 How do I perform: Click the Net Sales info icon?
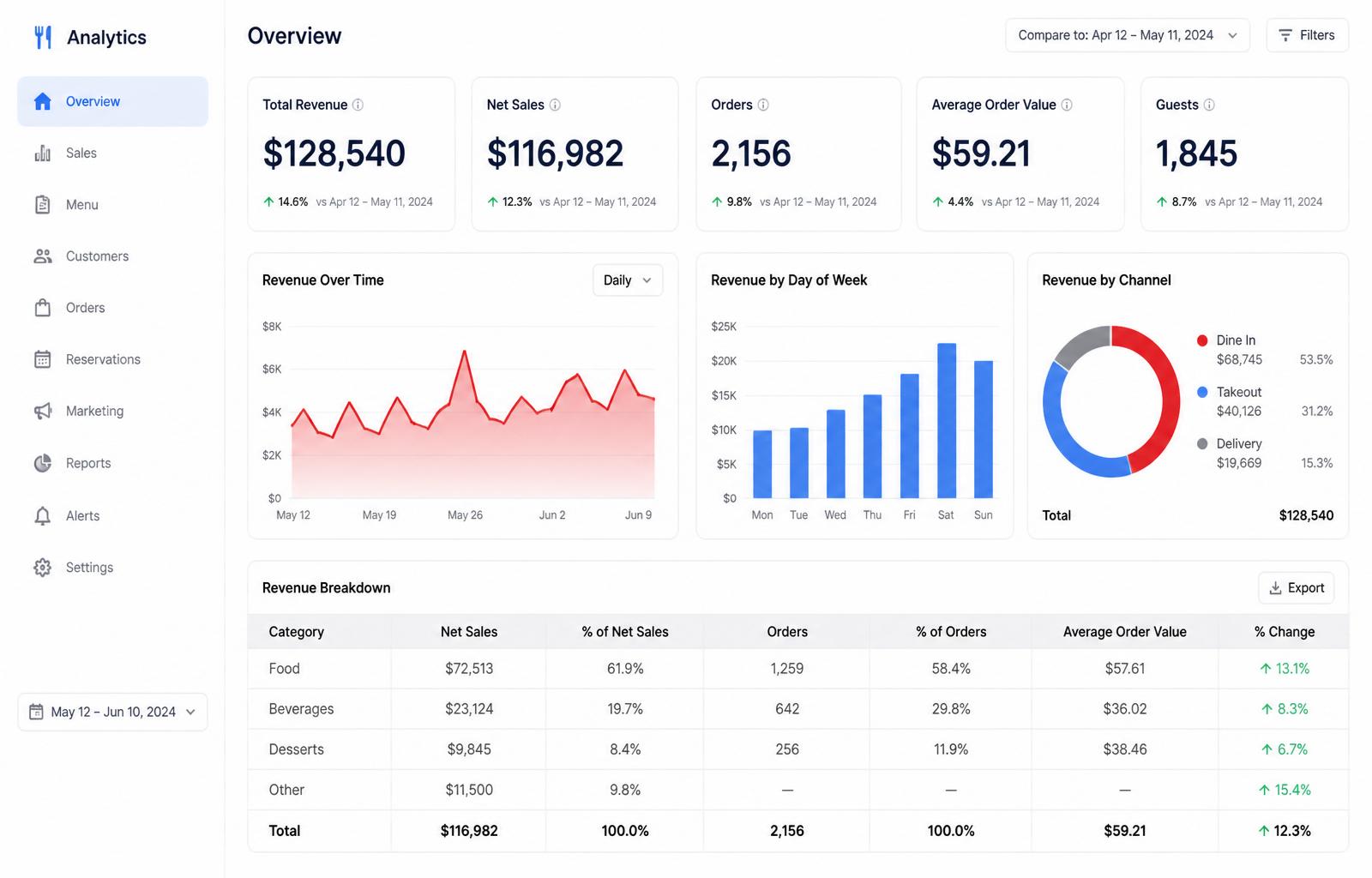point(555,105)
